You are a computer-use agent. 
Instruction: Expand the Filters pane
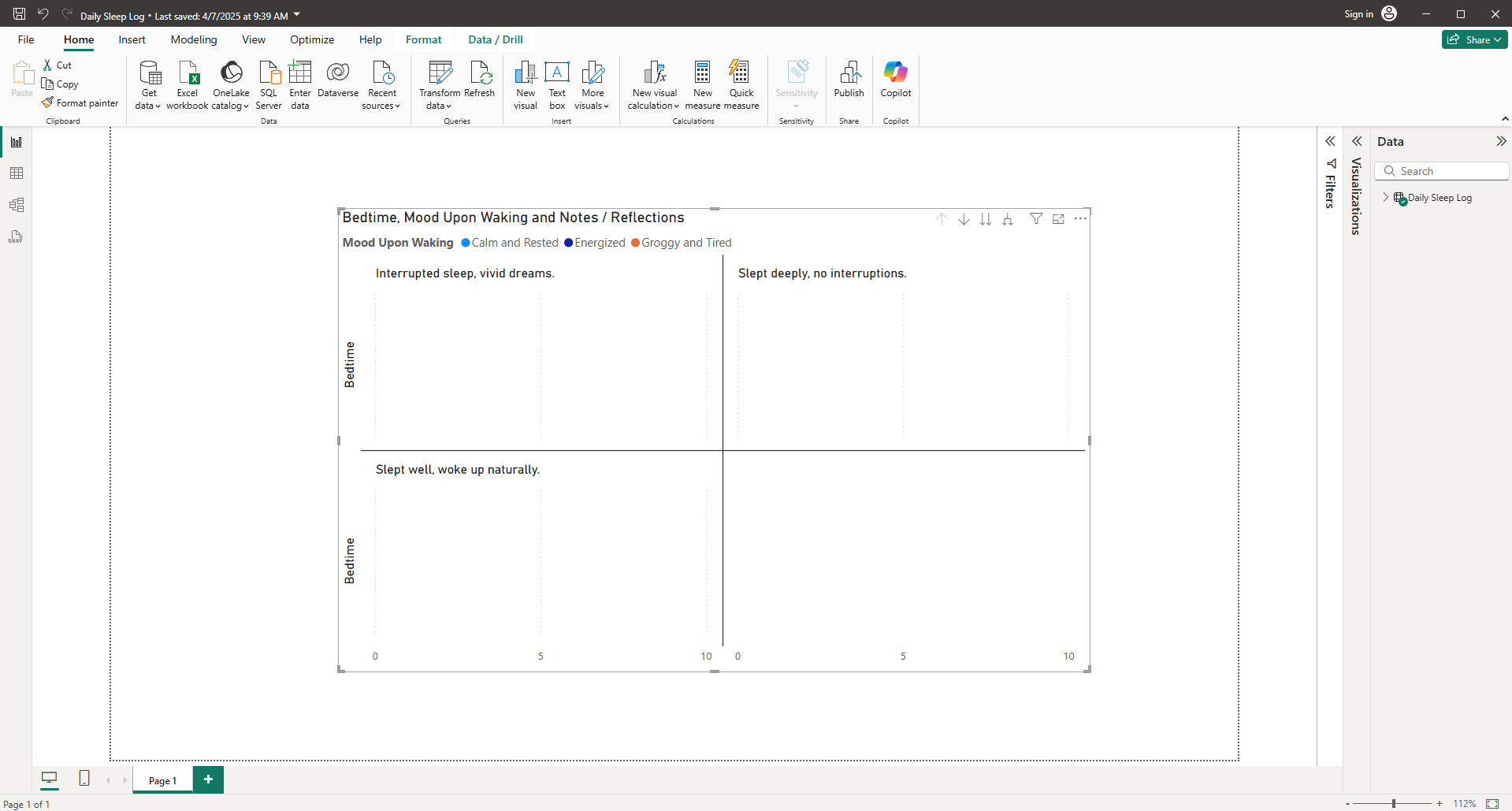click(x=1330, y=142)
